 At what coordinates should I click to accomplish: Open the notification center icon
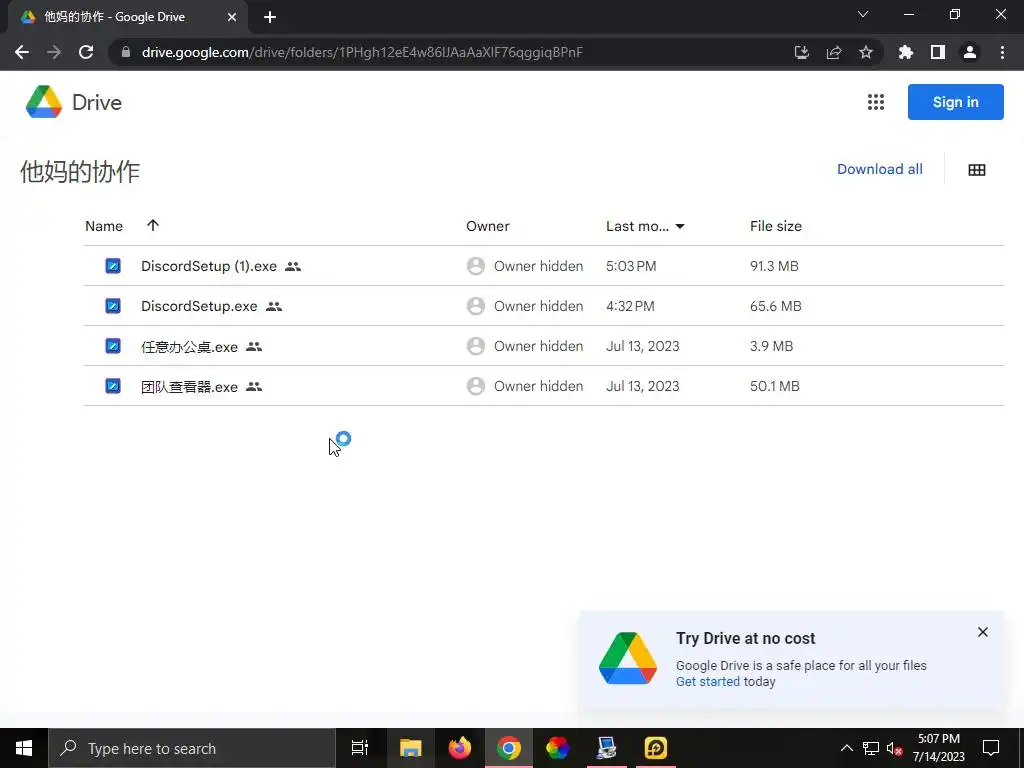pos(991,748)
